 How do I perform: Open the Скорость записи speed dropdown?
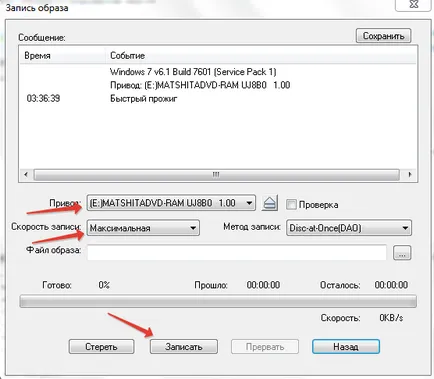(143, 228)
